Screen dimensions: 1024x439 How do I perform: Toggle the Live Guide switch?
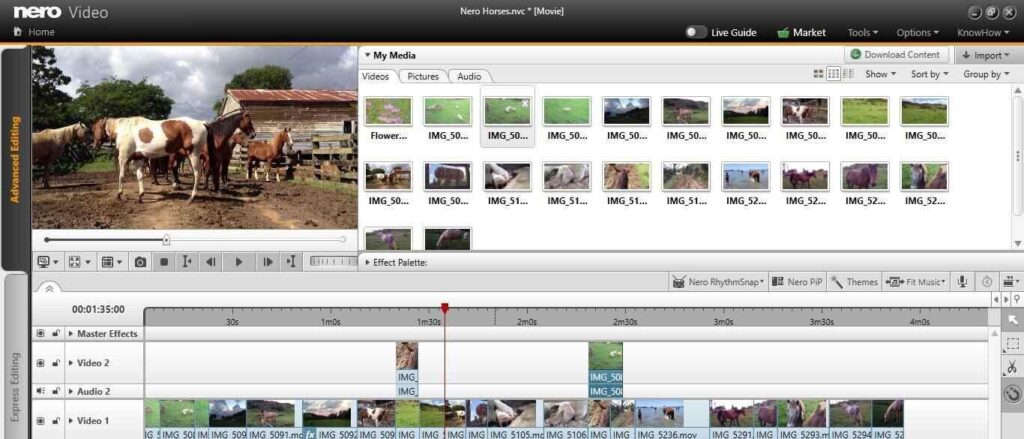[696, 32]
